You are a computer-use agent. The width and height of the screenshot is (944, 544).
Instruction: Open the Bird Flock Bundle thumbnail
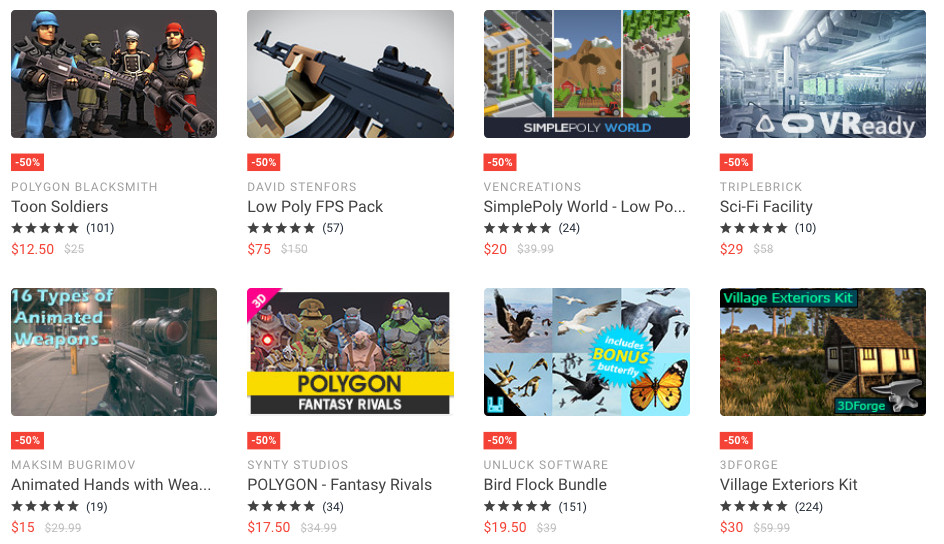[x=586, y=352]
